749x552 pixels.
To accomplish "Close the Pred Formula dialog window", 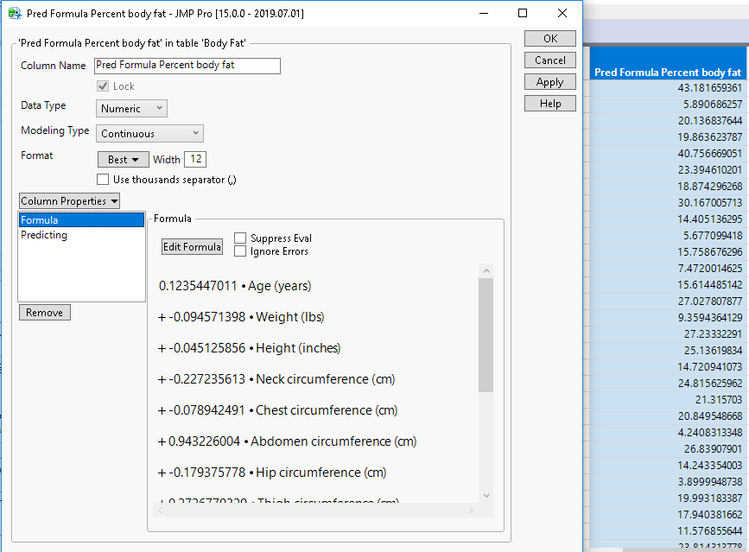I will coord(562,13).
